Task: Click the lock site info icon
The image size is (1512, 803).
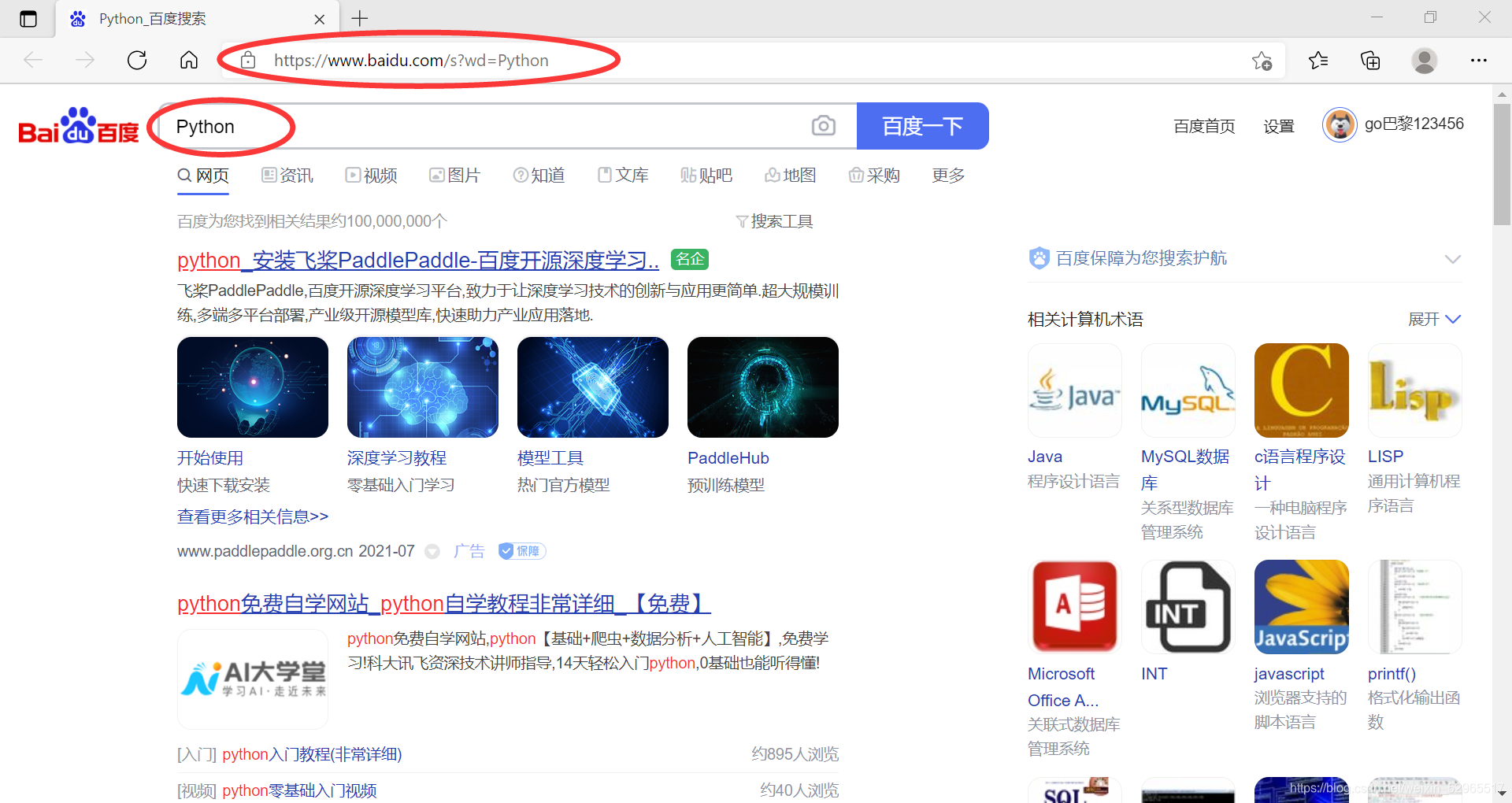Action: (x=248, y=60)
